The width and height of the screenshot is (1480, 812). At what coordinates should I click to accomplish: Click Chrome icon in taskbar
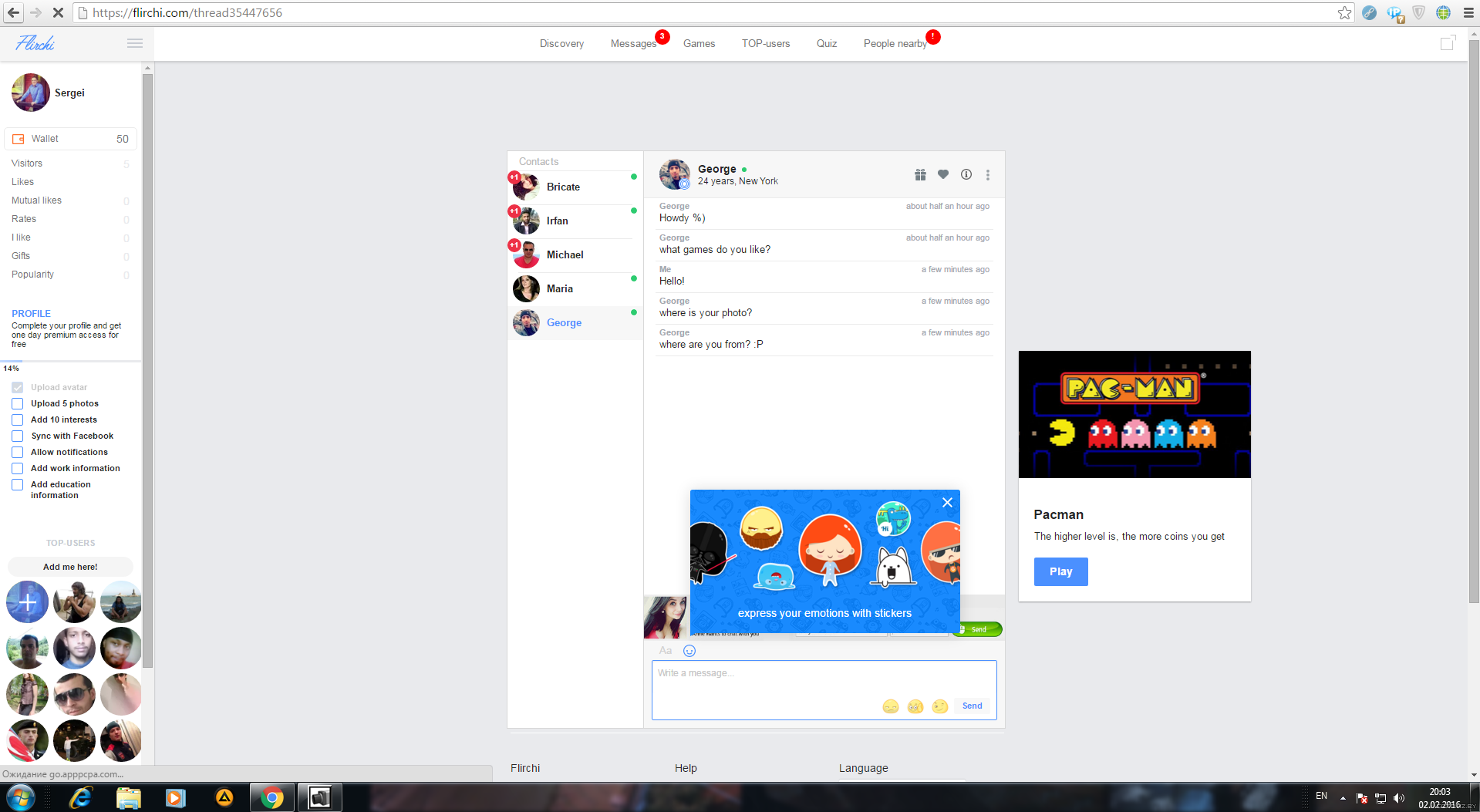click(271, 797)
